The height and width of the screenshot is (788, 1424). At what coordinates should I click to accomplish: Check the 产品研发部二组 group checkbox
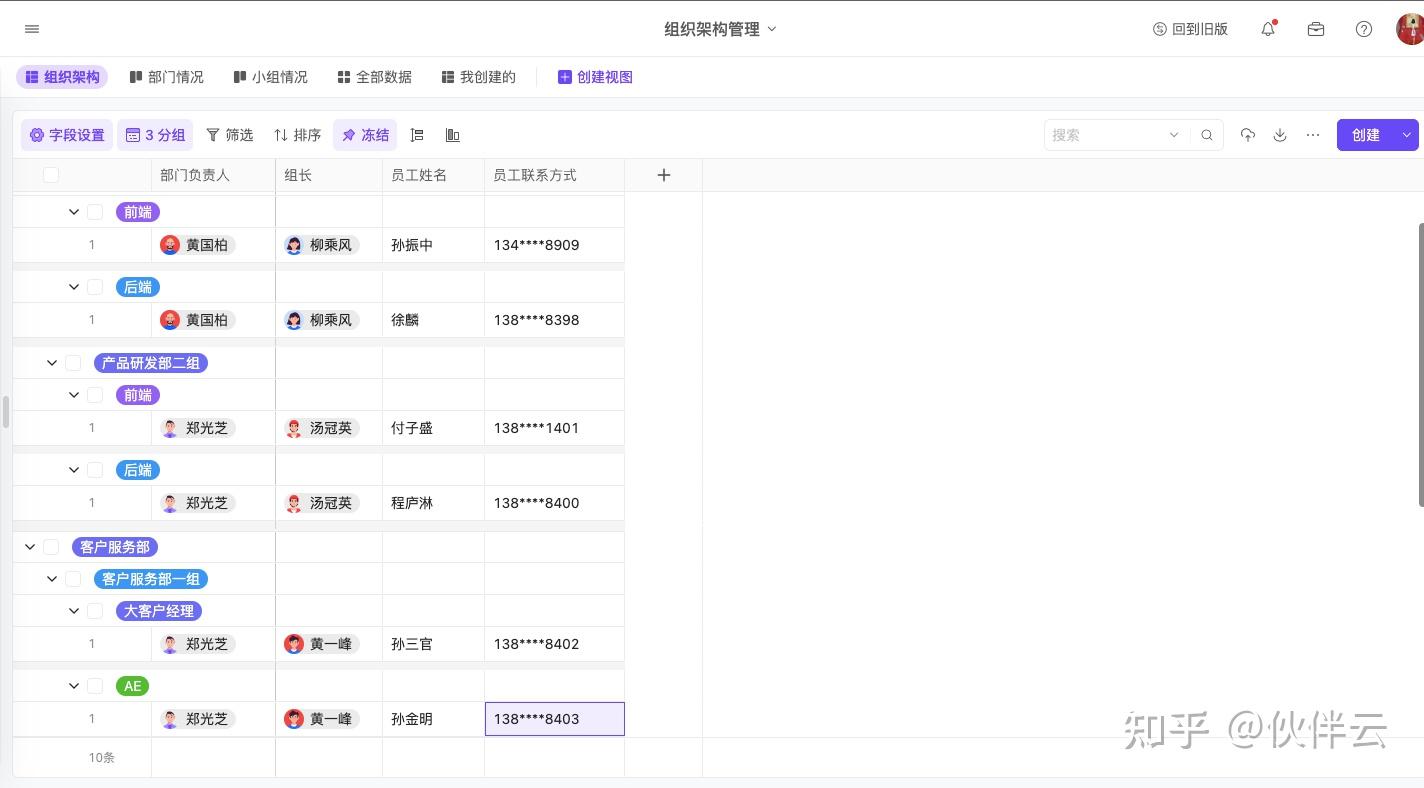73,363
